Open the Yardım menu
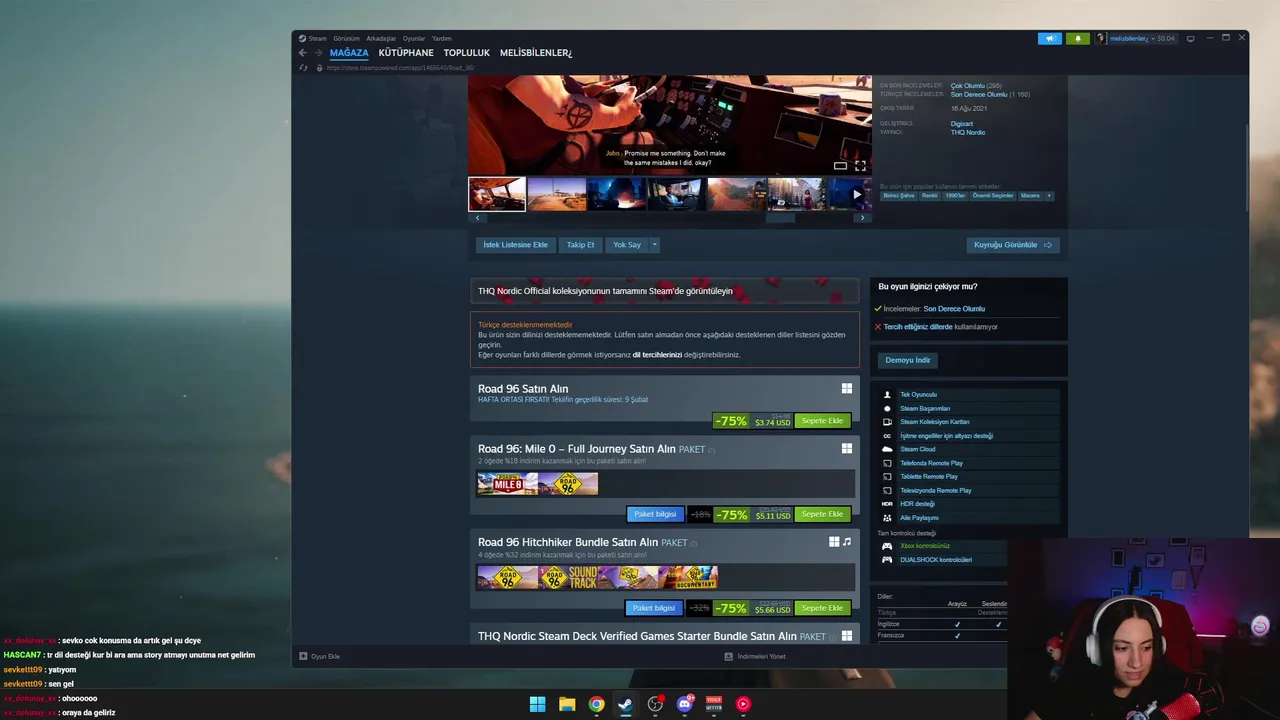 tap(441, 38)
